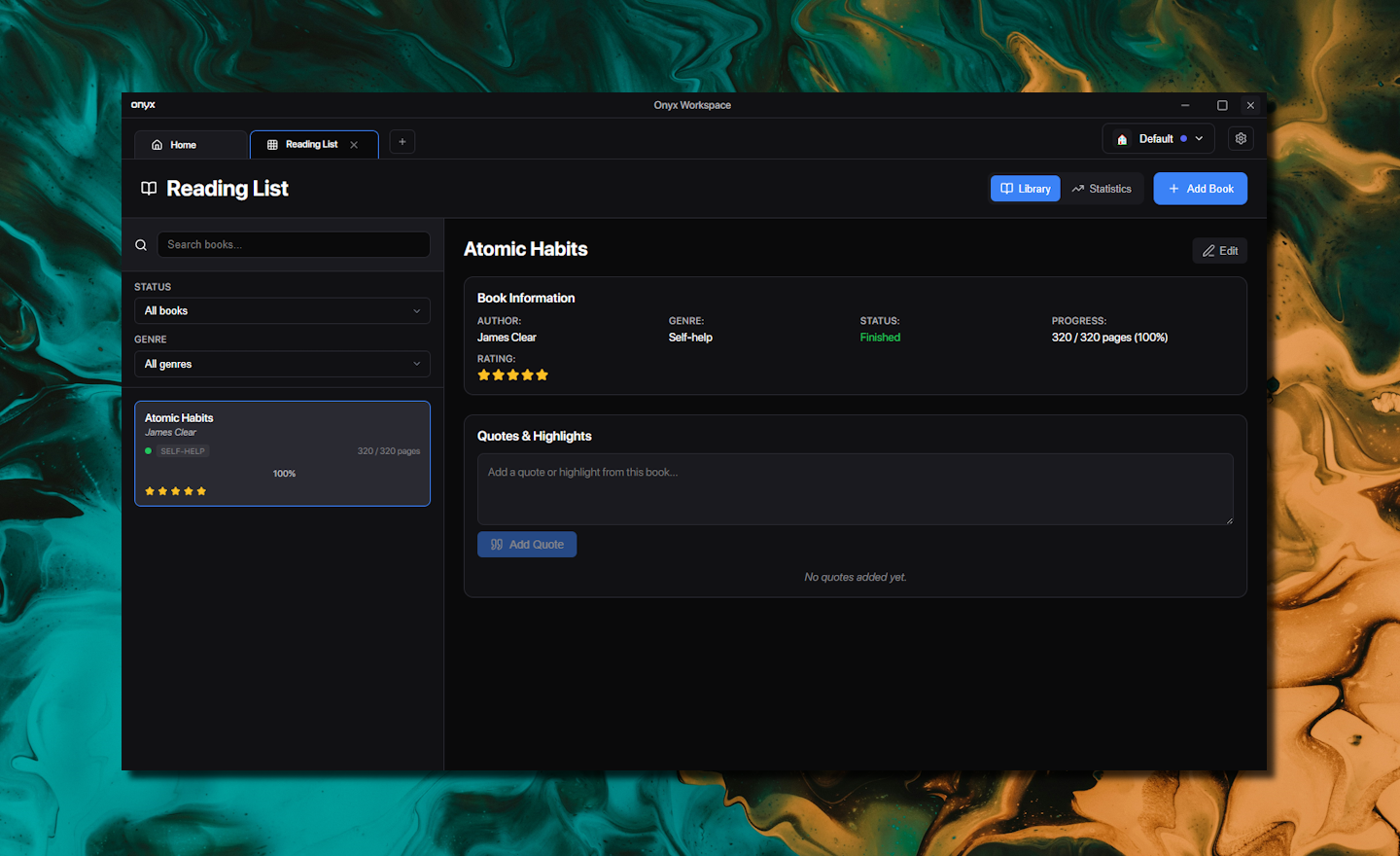Click the fifth rating star in Book Information
1400x856 pixels.
tap(542, 375)
